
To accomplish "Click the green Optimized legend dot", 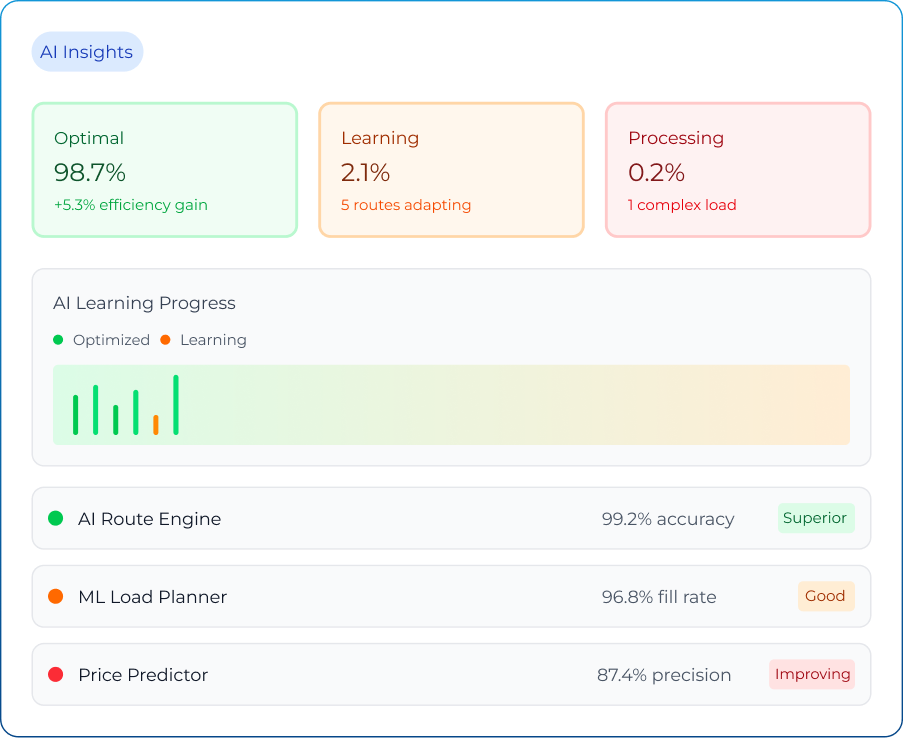I will click(58, 340).
